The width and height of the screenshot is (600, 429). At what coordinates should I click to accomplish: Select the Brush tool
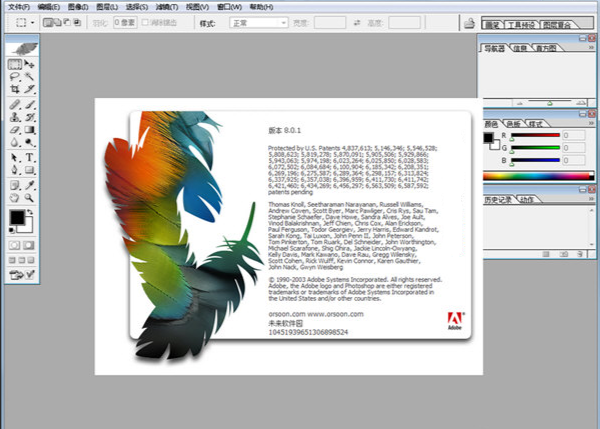point(29,104)
